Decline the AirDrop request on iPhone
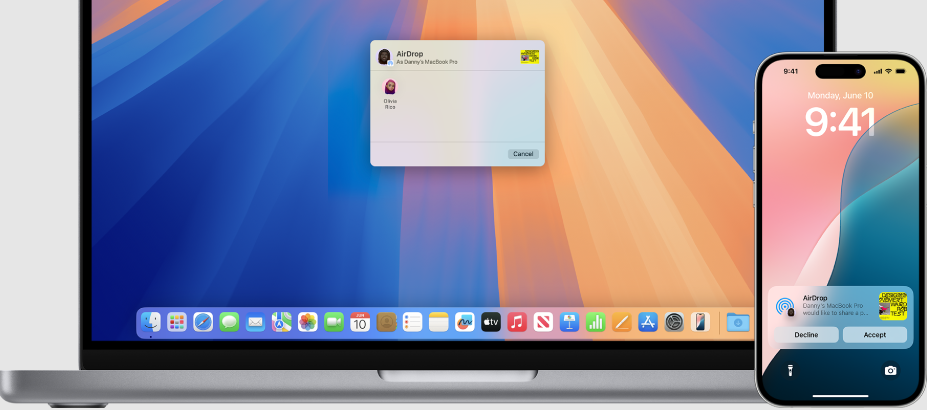Screen dimensions: 927x410 coord(806,335)
